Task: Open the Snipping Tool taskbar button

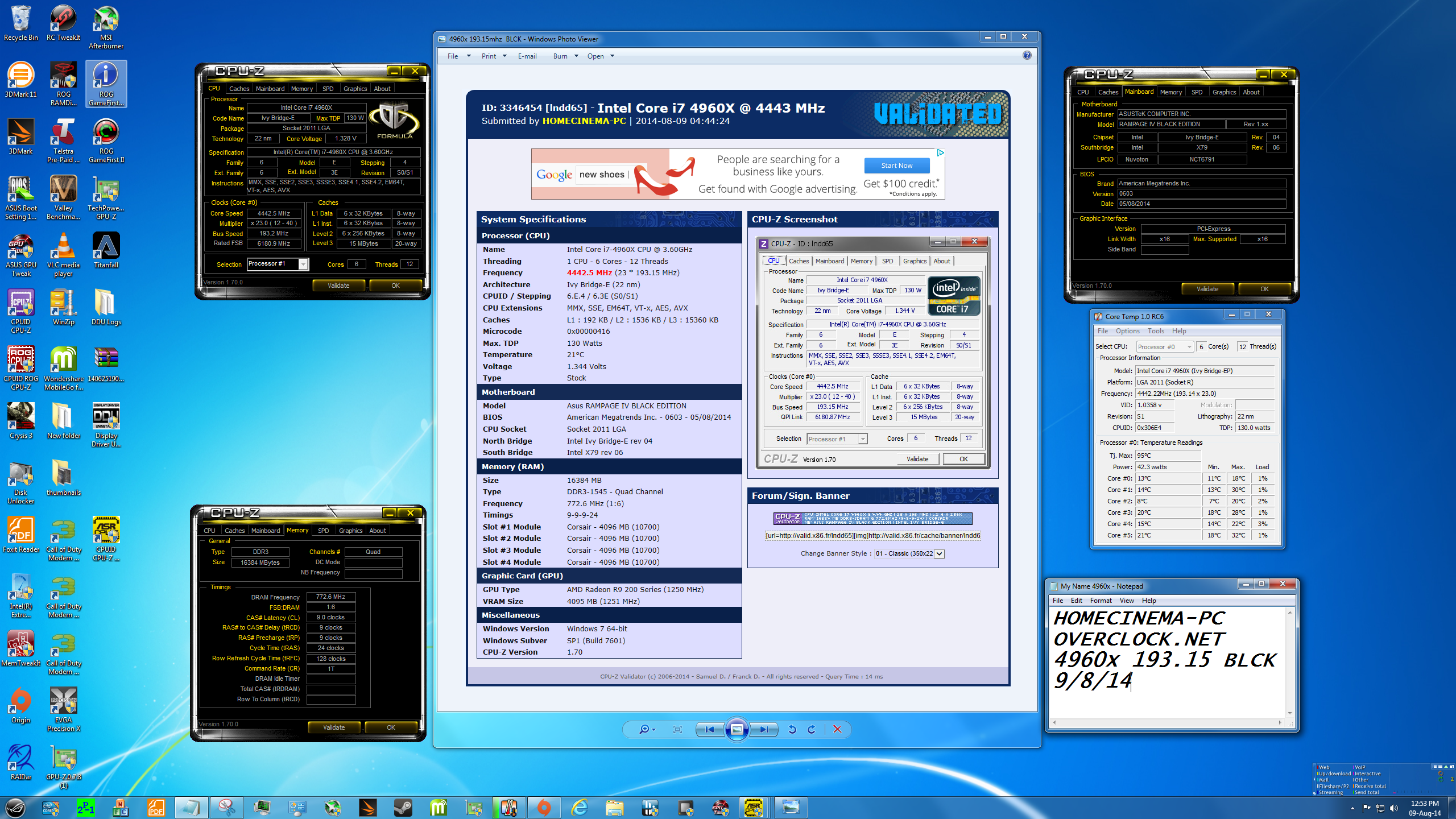Action: point(227,807)
